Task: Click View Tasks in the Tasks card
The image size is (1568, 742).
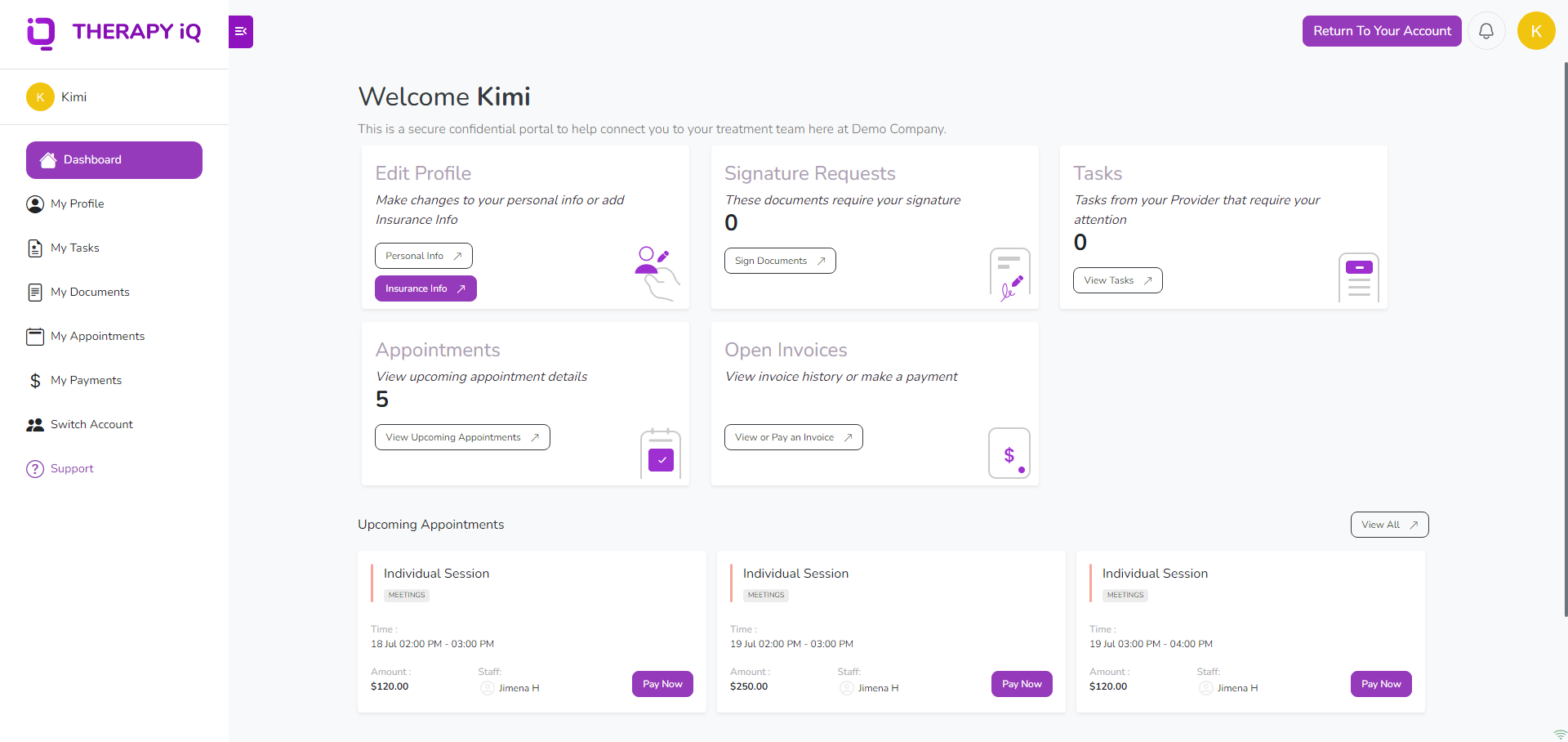Action: [1117, 280]
